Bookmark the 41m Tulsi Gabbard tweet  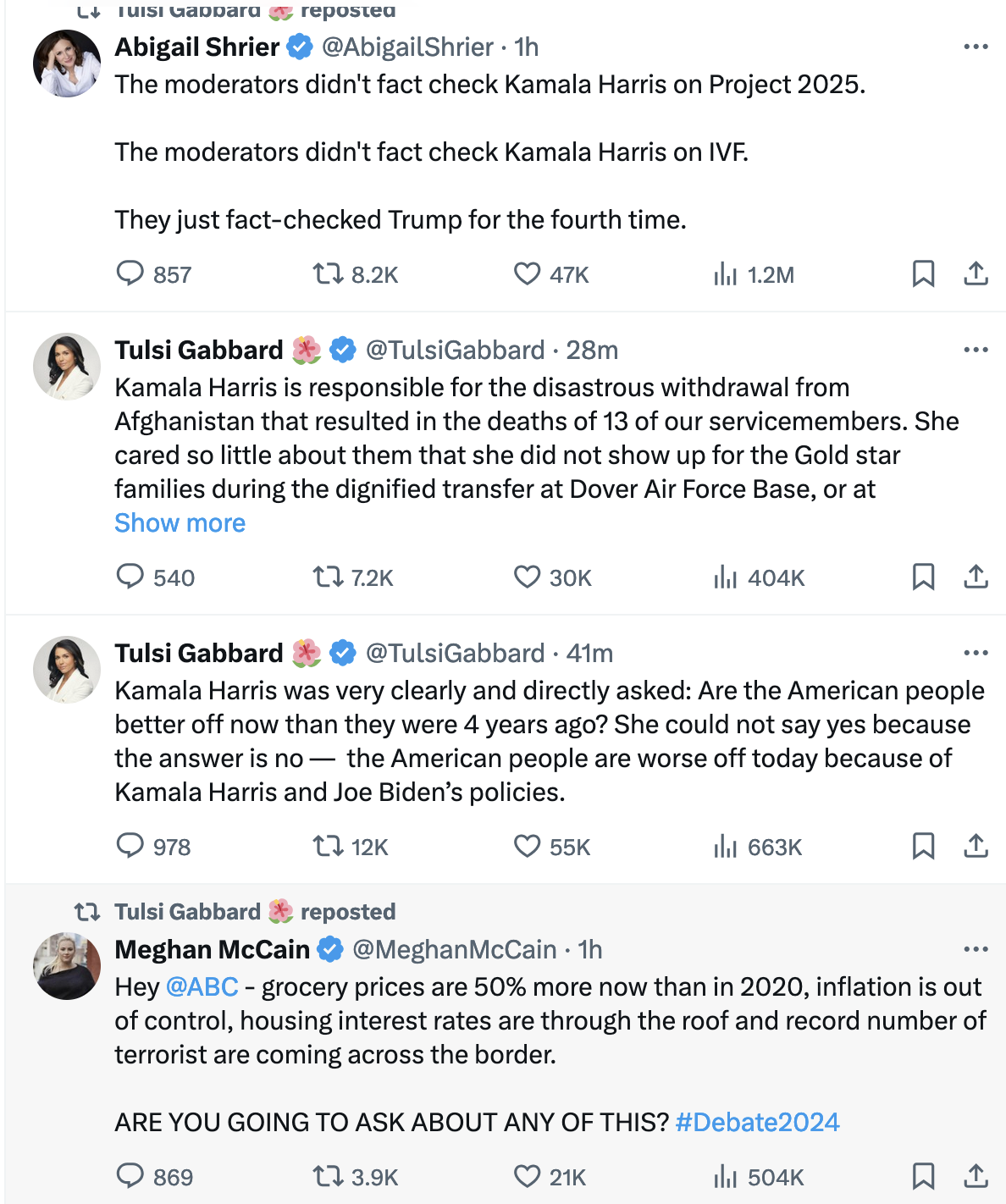923,846
